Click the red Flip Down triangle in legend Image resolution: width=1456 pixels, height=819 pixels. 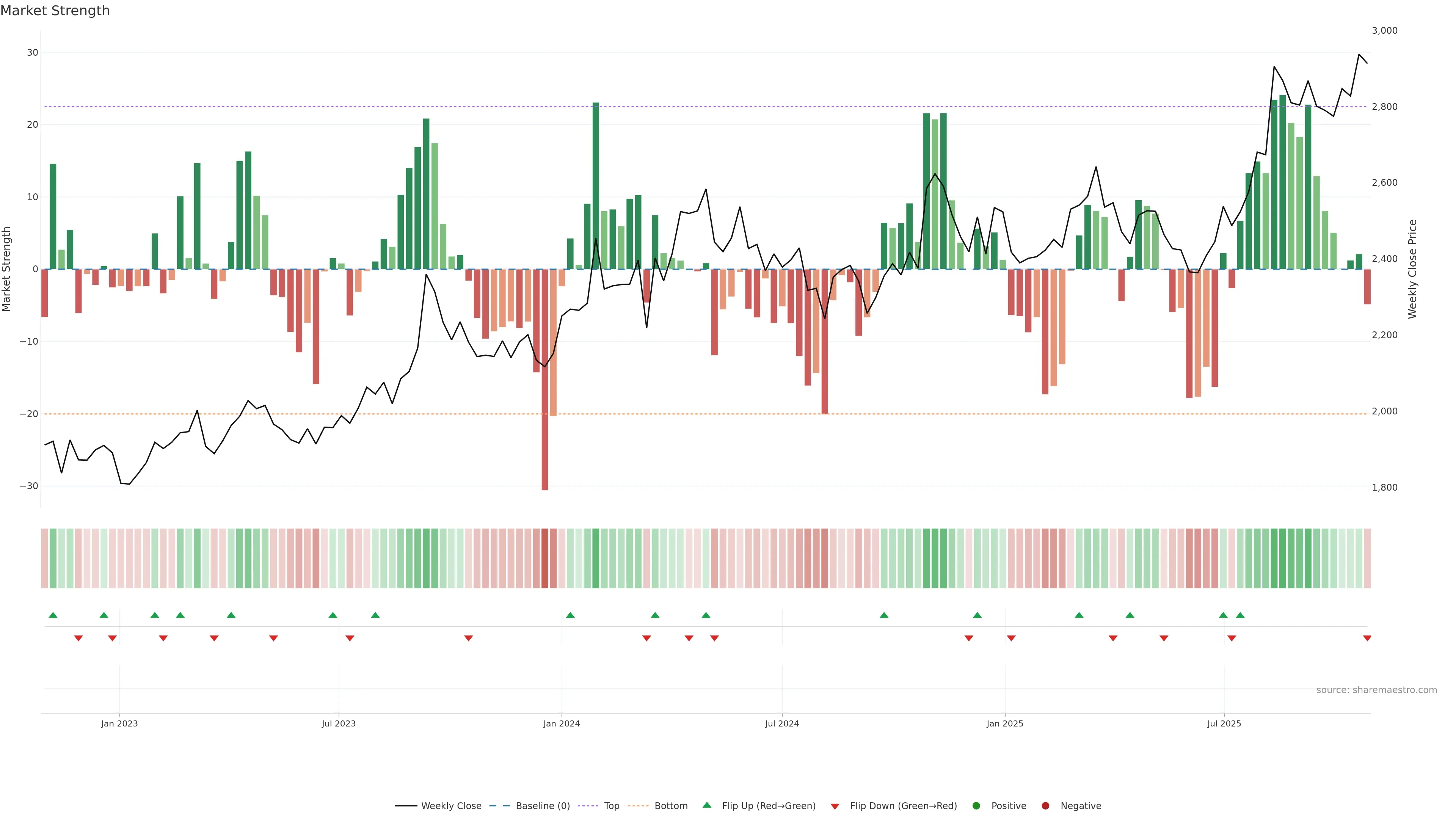coord(834,806)
